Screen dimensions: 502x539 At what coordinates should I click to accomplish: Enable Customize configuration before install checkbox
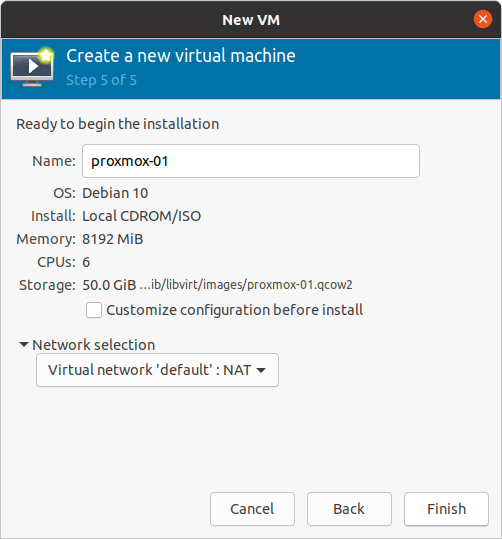tap(94, 310)
